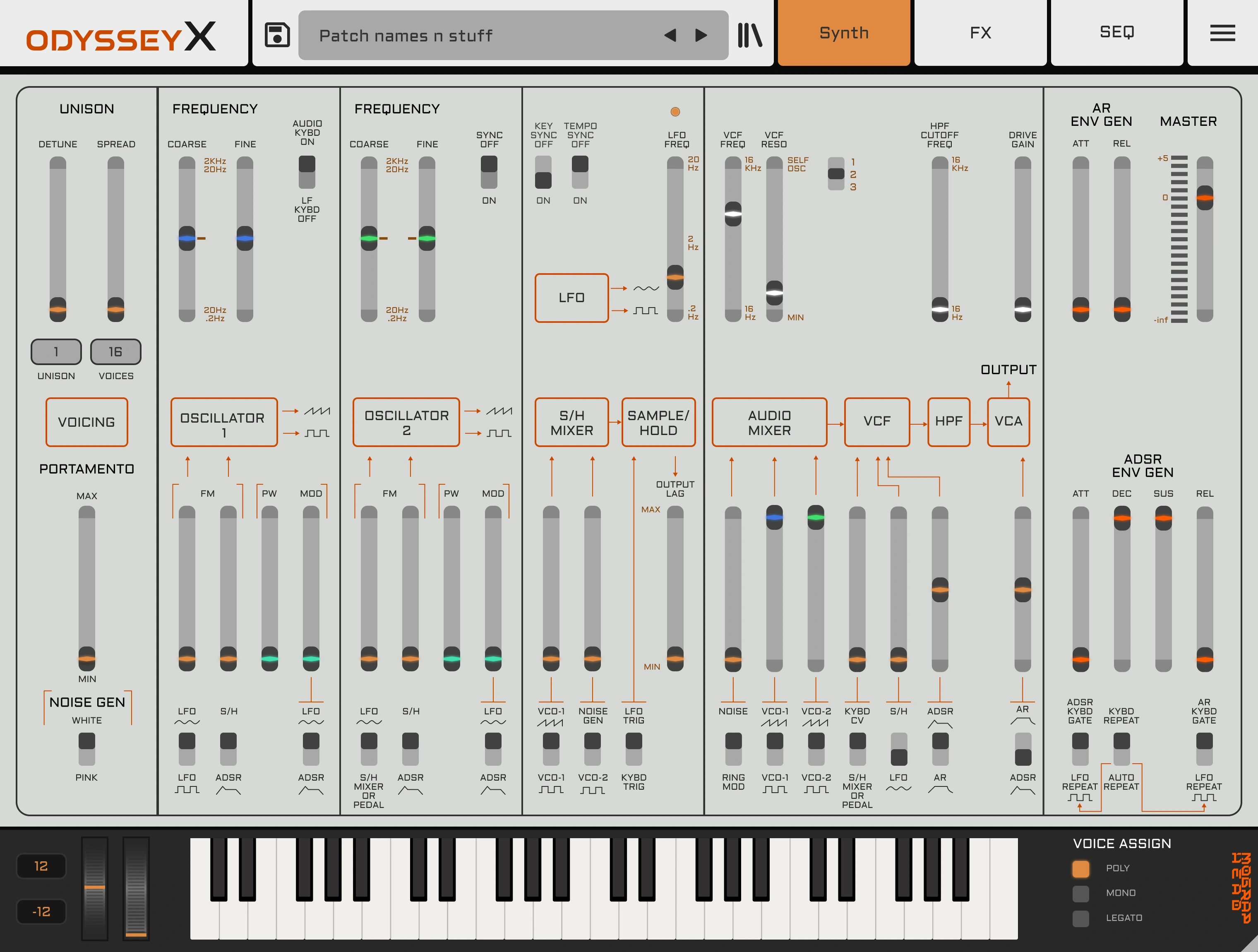
Task: Toggle the Oscillator 2 Sync switch
Action: [x=489, y=172]
